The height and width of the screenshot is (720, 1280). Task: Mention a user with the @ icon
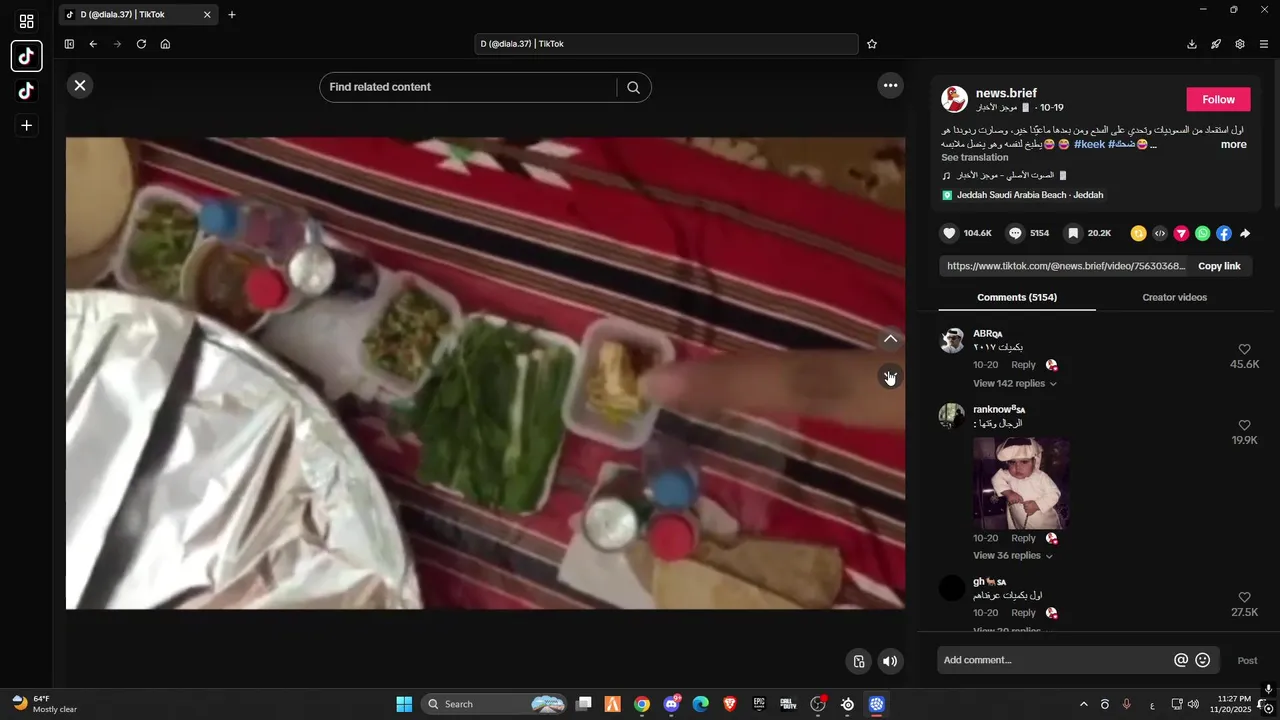point(1181,660)
